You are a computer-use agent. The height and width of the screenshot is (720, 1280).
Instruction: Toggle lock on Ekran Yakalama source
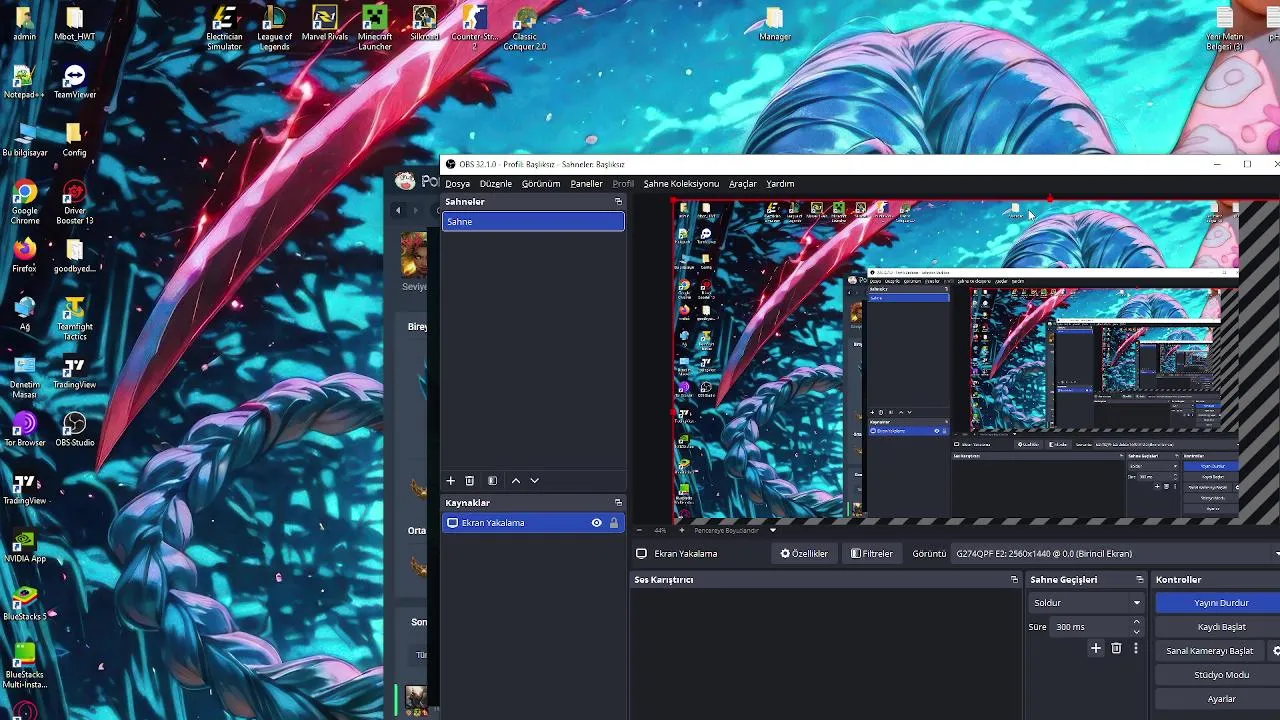click(614, 523)
